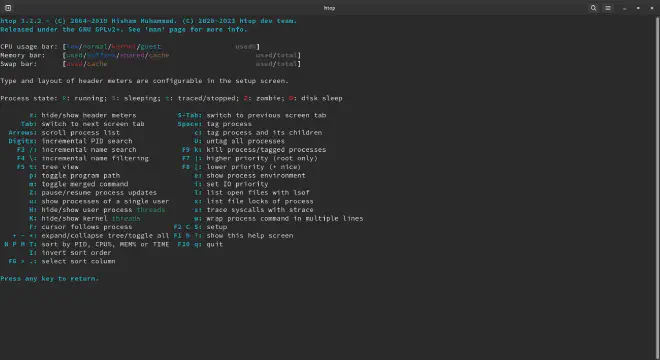Click the 'set IO priority' entry

(x=237, y=184)
